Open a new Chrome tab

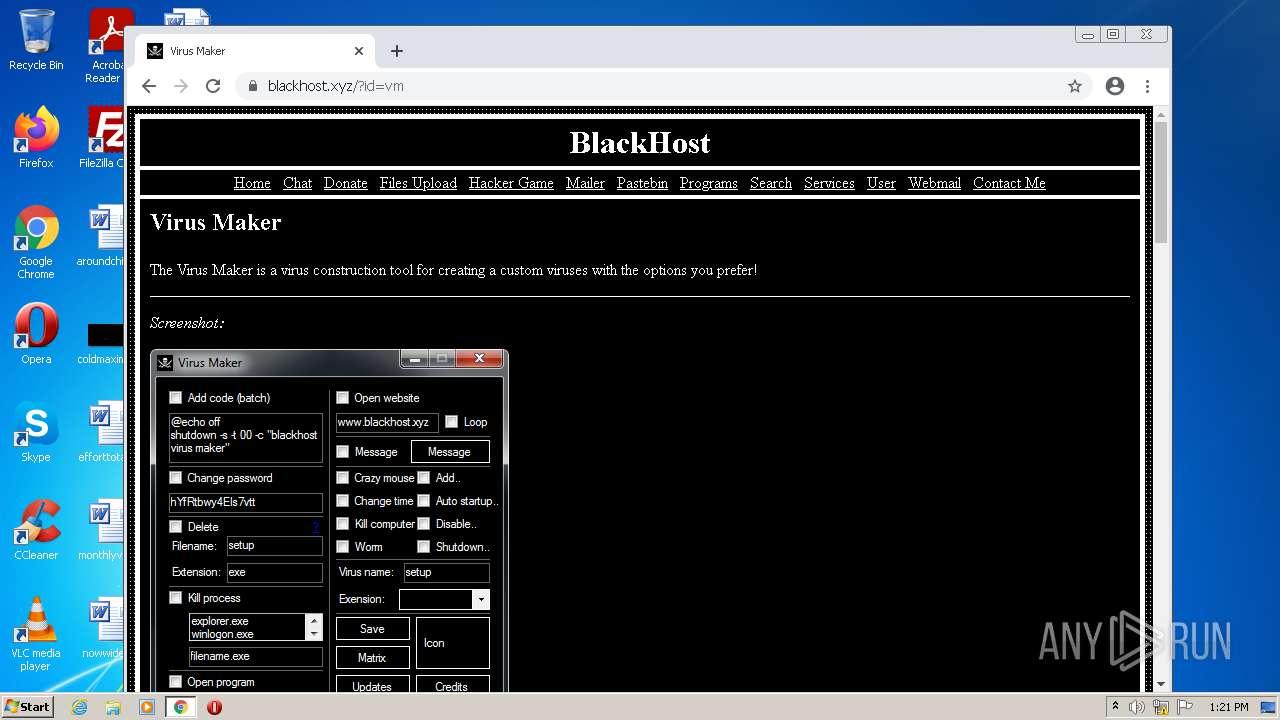[397, 51]
